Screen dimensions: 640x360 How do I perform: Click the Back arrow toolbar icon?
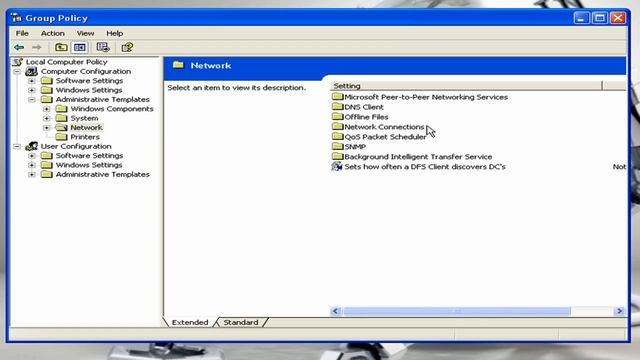click(19, 47)
